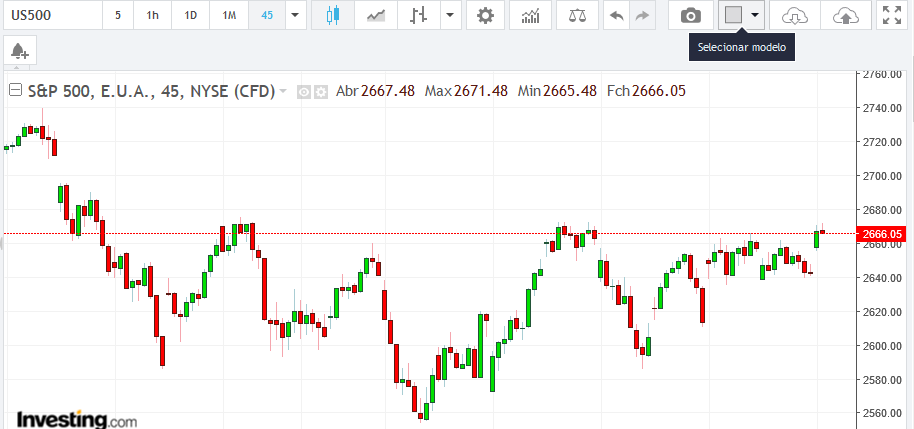914x429 pixels.
Task: Select the 1h interval
Action: tap(152, 15)
